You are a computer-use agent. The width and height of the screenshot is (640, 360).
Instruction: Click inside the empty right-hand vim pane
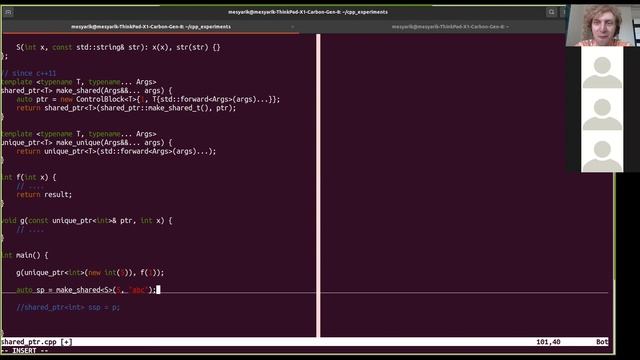click(x=464, y=186)
